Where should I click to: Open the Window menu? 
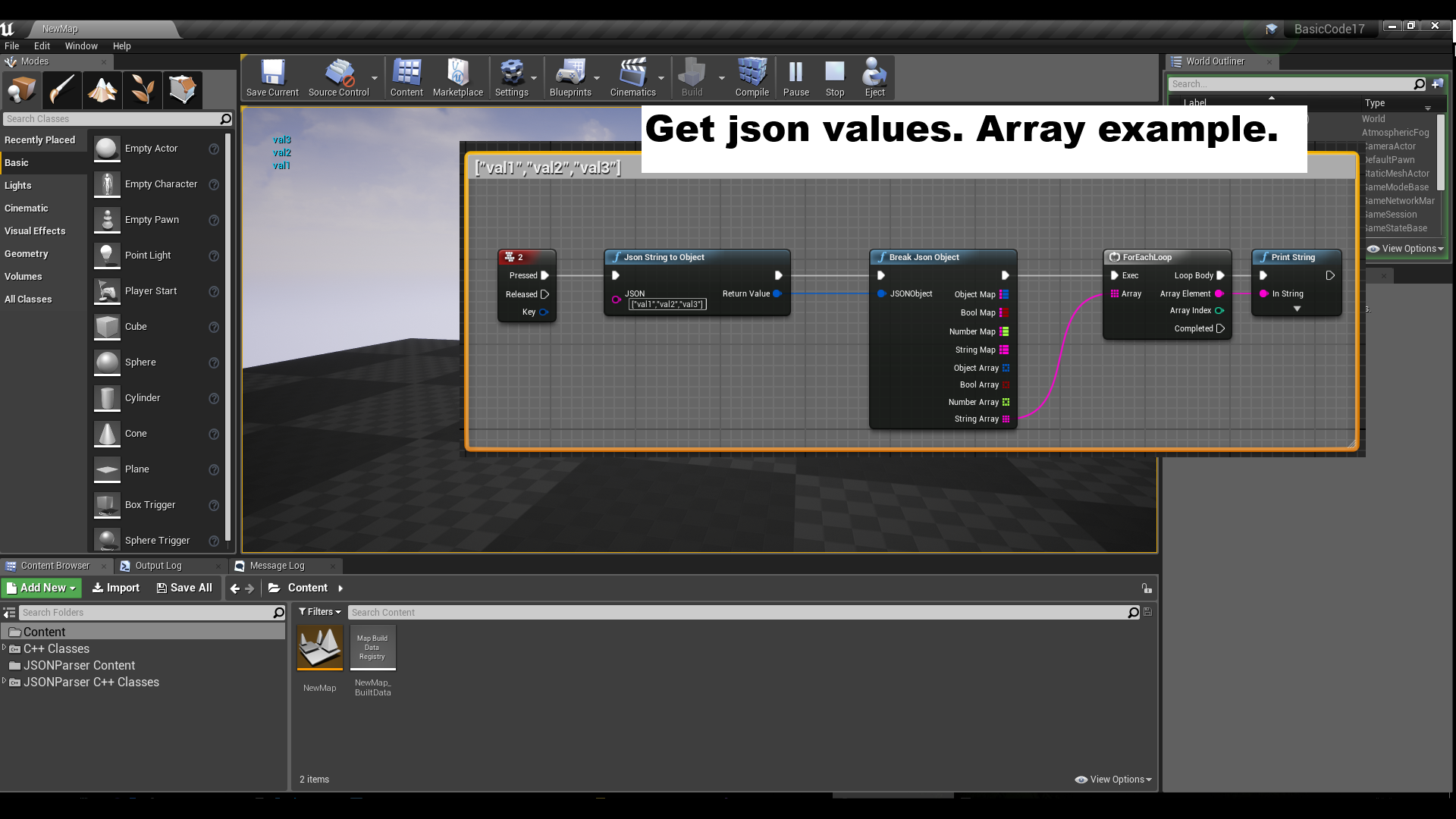coord(81,46)
